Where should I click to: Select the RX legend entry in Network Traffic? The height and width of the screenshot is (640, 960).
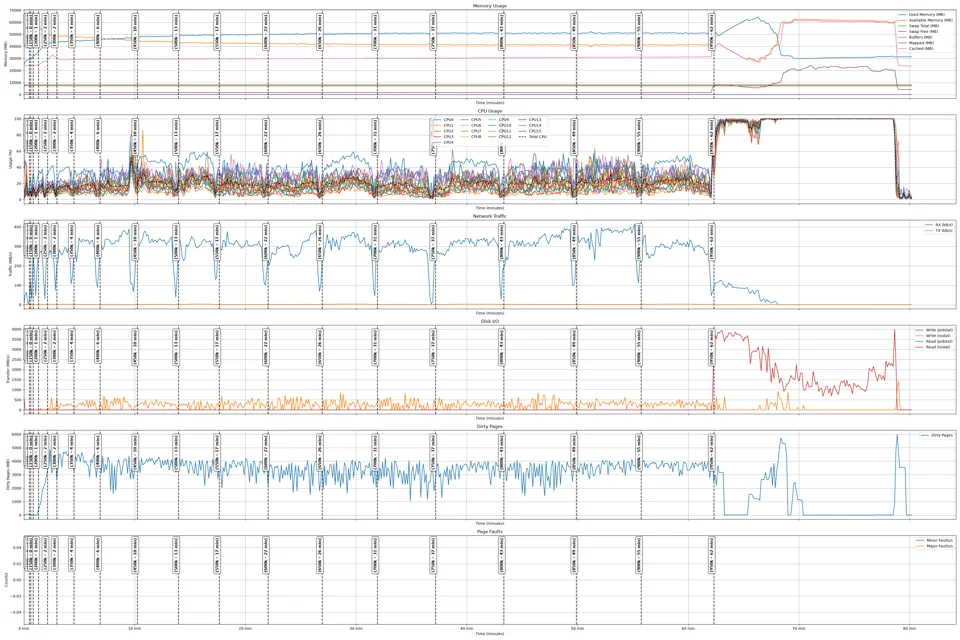[939, 225]
